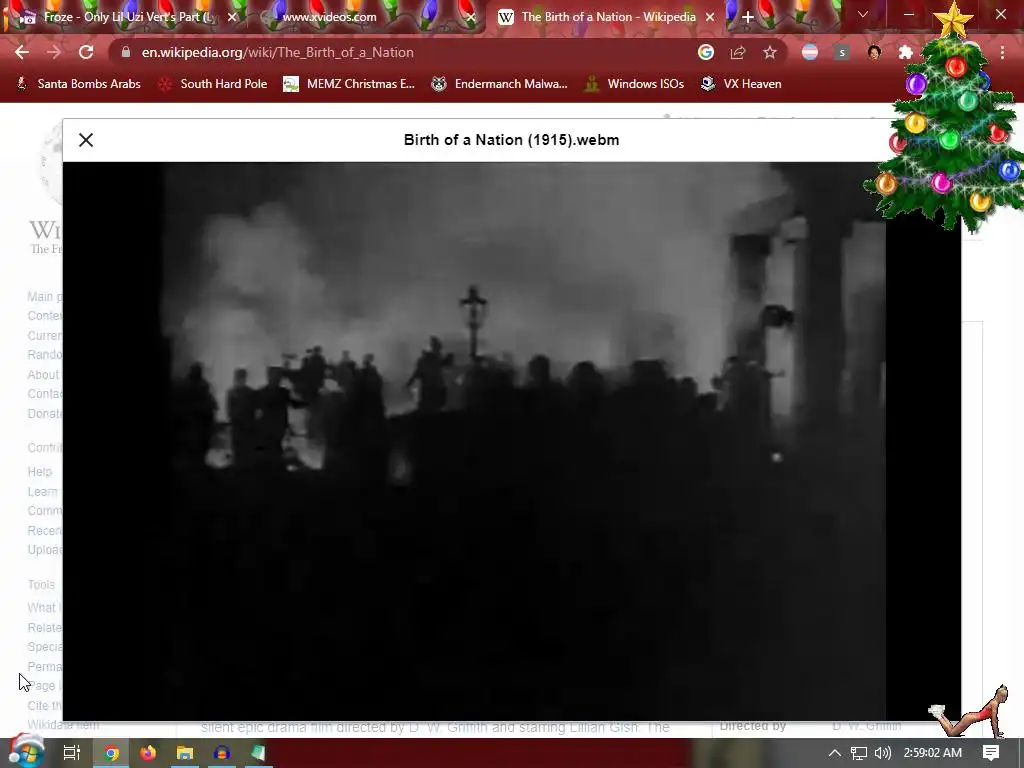Screen dimensions: 1024x768
Task: Click the green notebook taskbar icon
Action: tap(259, 753)
